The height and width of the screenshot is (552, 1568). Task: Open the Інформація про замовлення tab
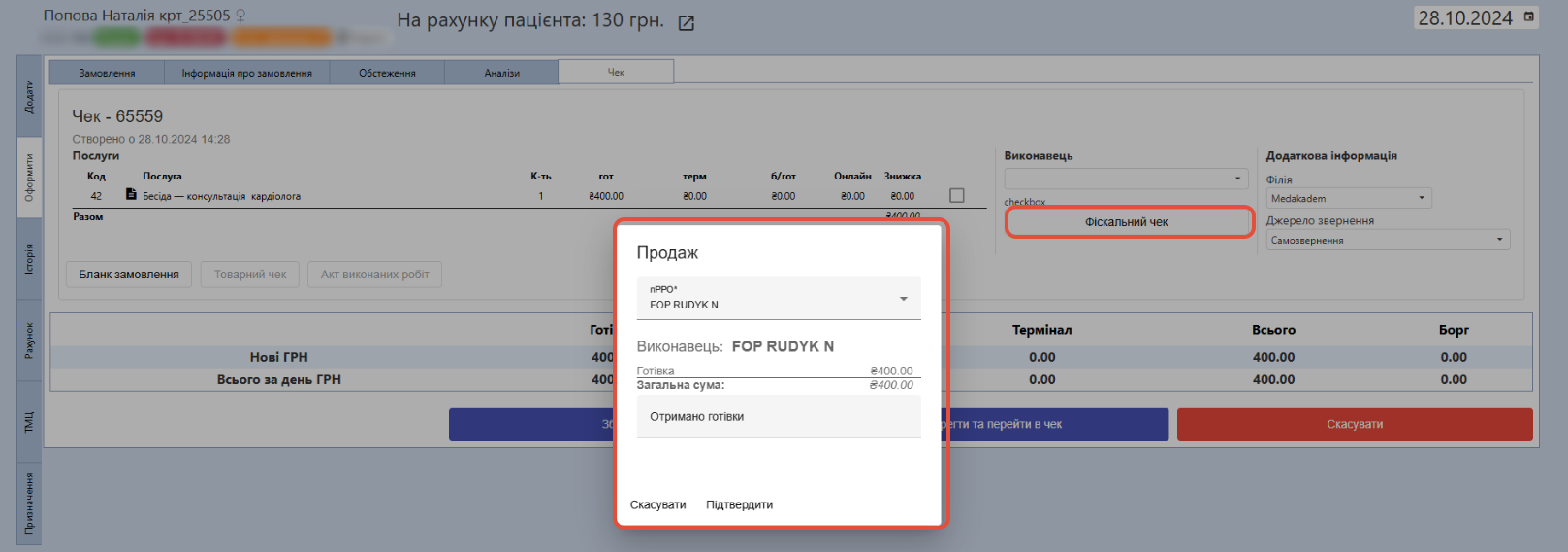pos(247,73)
